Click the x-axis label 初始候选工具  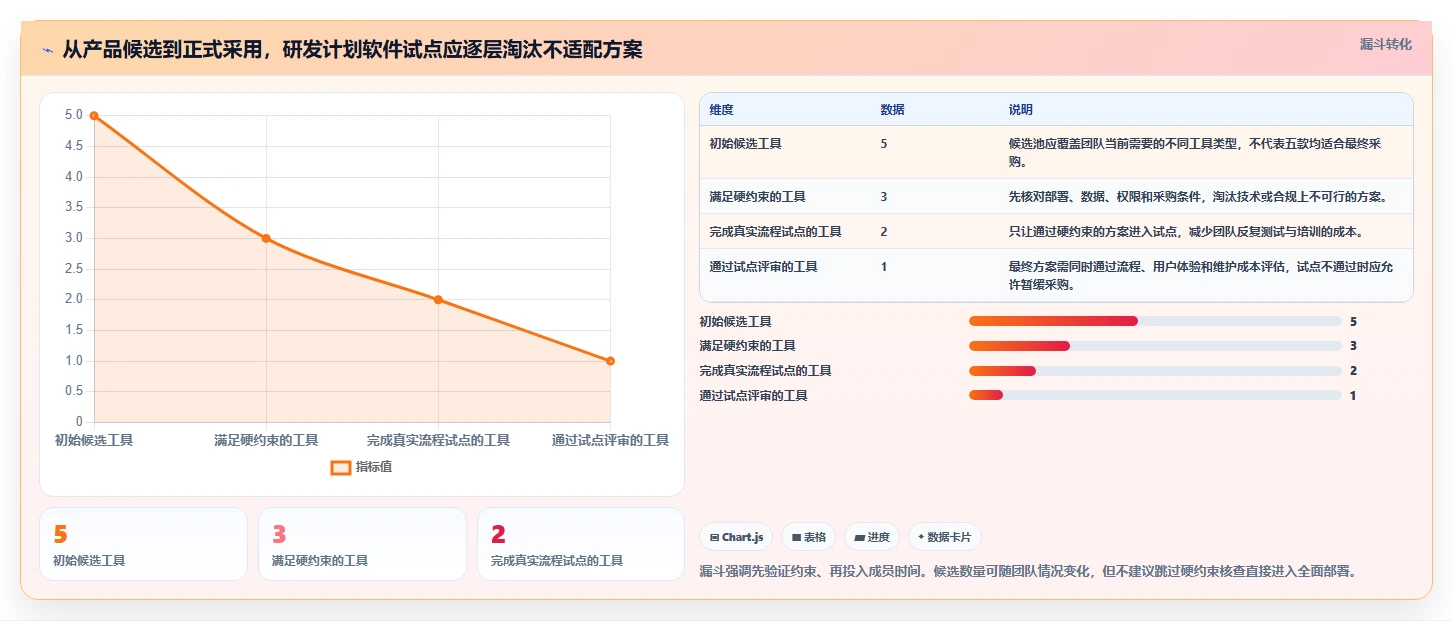pos(94,440)
